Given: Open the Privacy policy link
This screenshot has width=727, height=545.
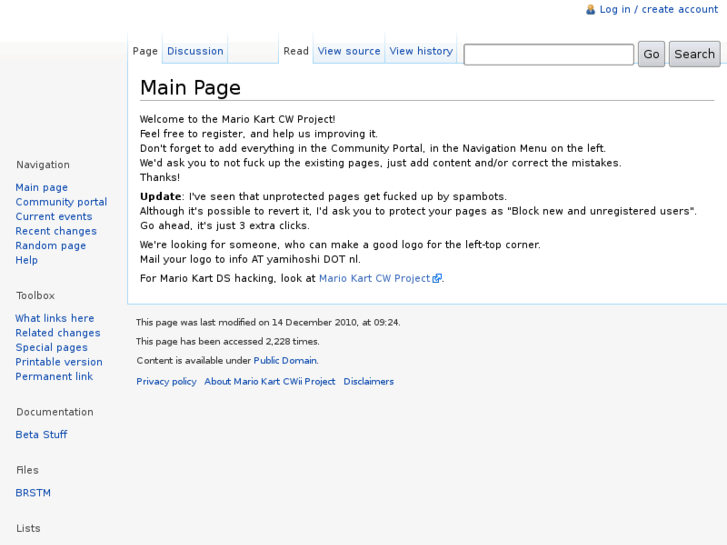Looking at the screenshot, I should pos(166,381).
